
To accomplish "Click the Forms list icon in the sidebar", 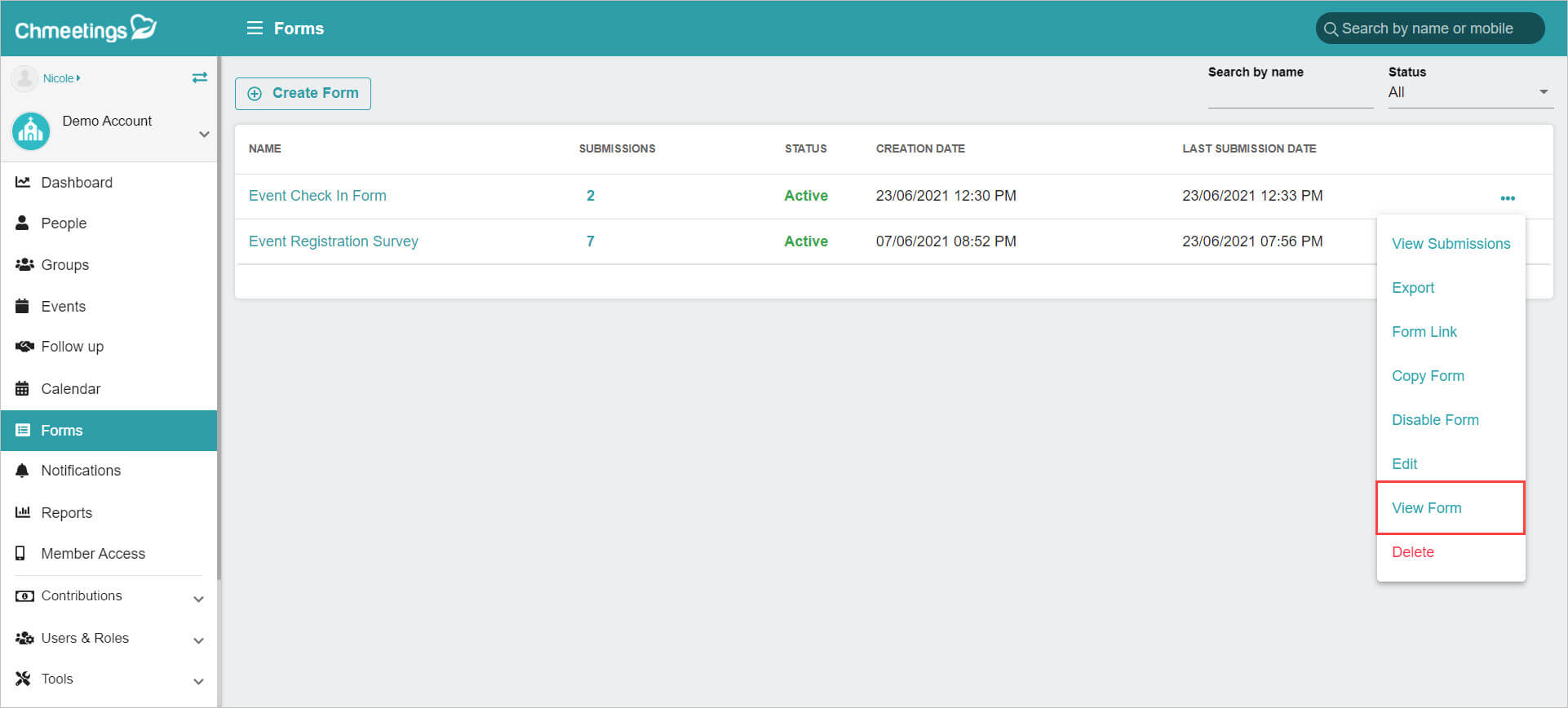I will 23,430.
